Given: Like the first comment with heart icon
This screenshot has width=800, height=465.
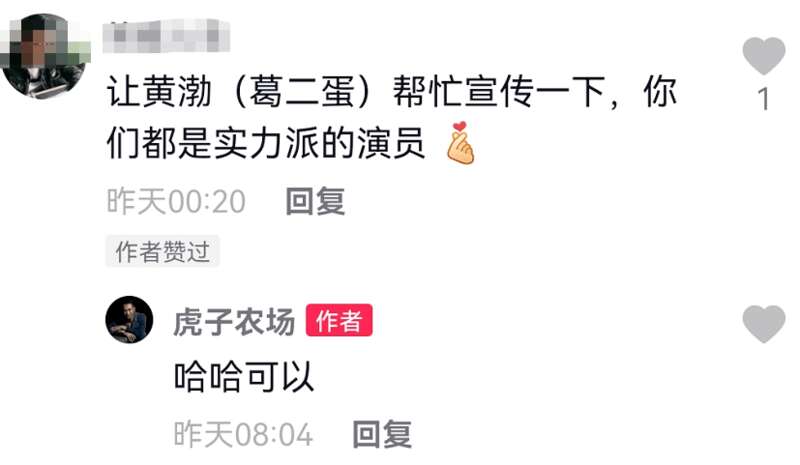Looking at the screenshot, I should (x=763, y=56).
